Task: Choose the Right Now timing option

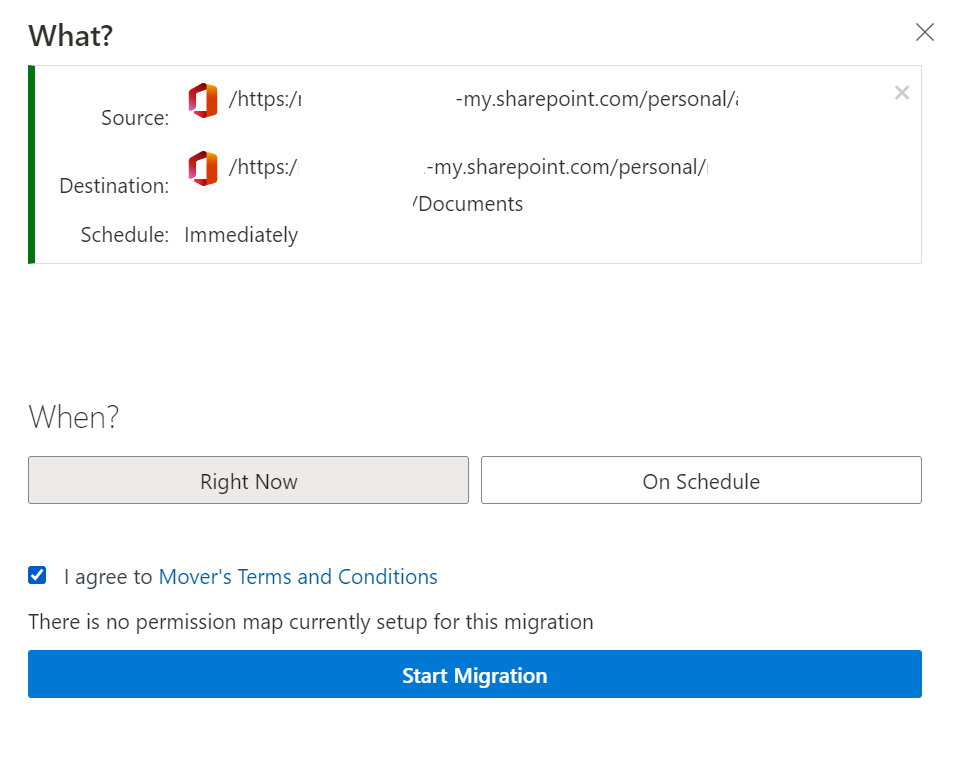Action: click(x=248, y=480)
